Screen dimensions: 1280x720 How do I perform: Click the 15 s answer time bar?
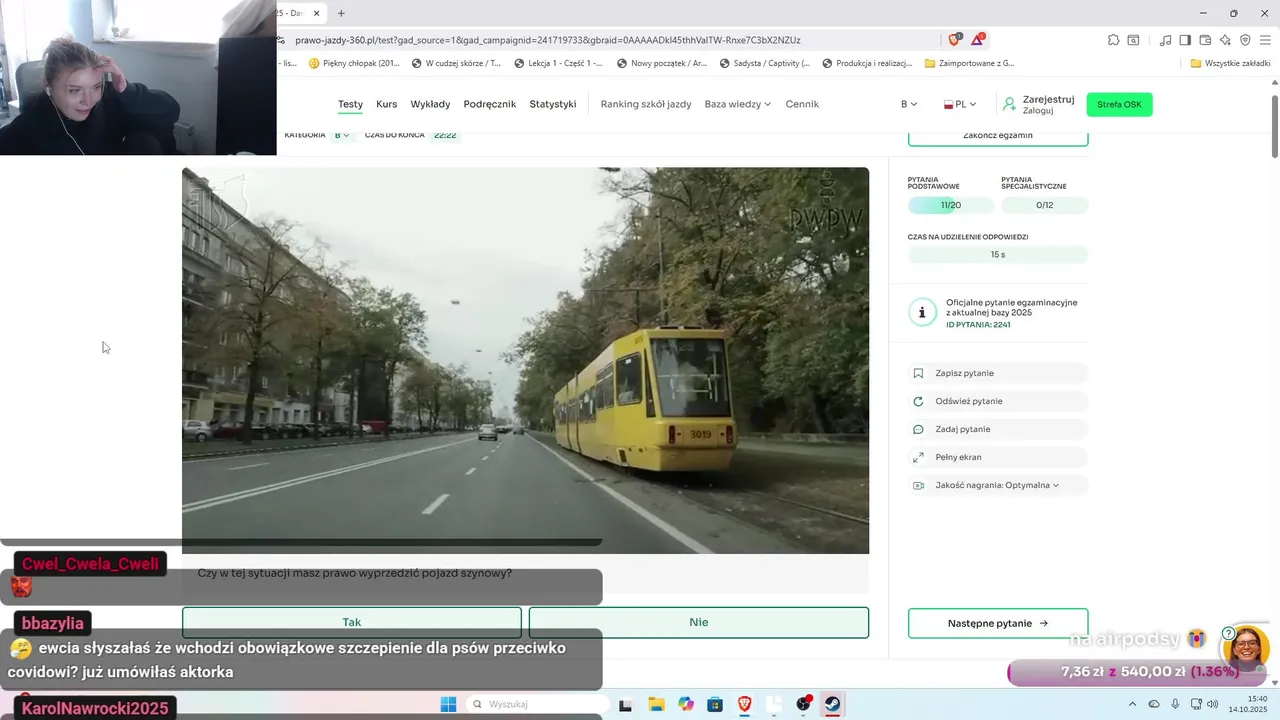pos(998,255)
